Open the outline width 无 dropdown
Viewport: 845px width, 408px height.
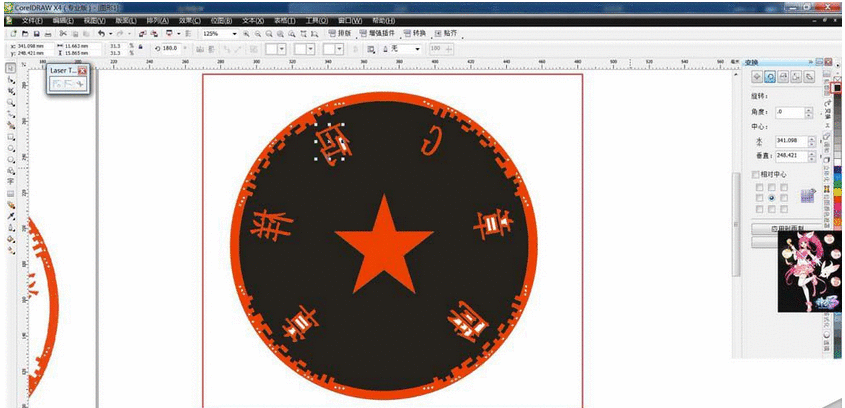[417, 49]
